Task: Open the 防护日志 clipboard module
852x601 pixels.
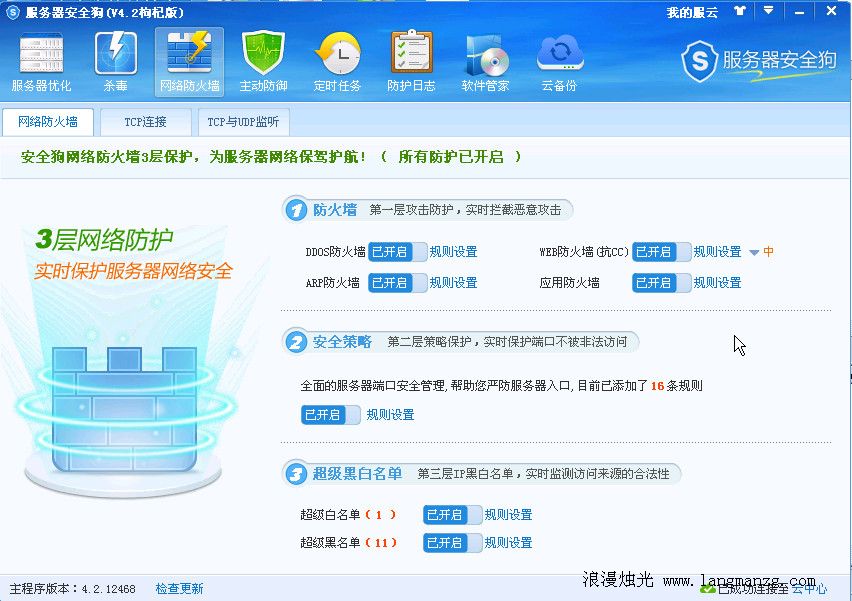Action: click(411, 62)
